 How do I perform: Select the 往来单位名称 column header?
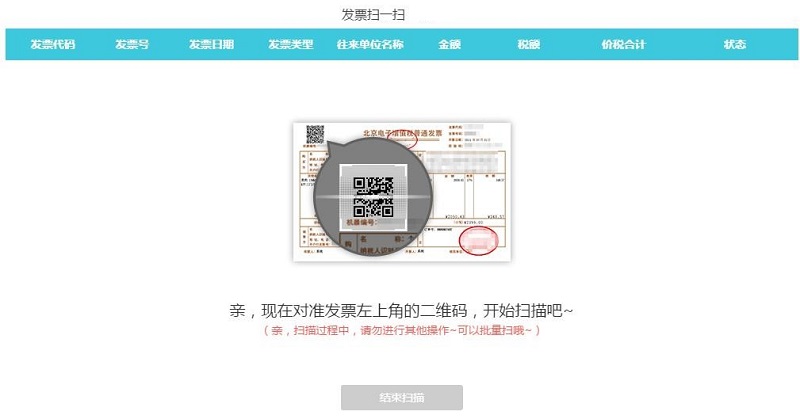370,44
